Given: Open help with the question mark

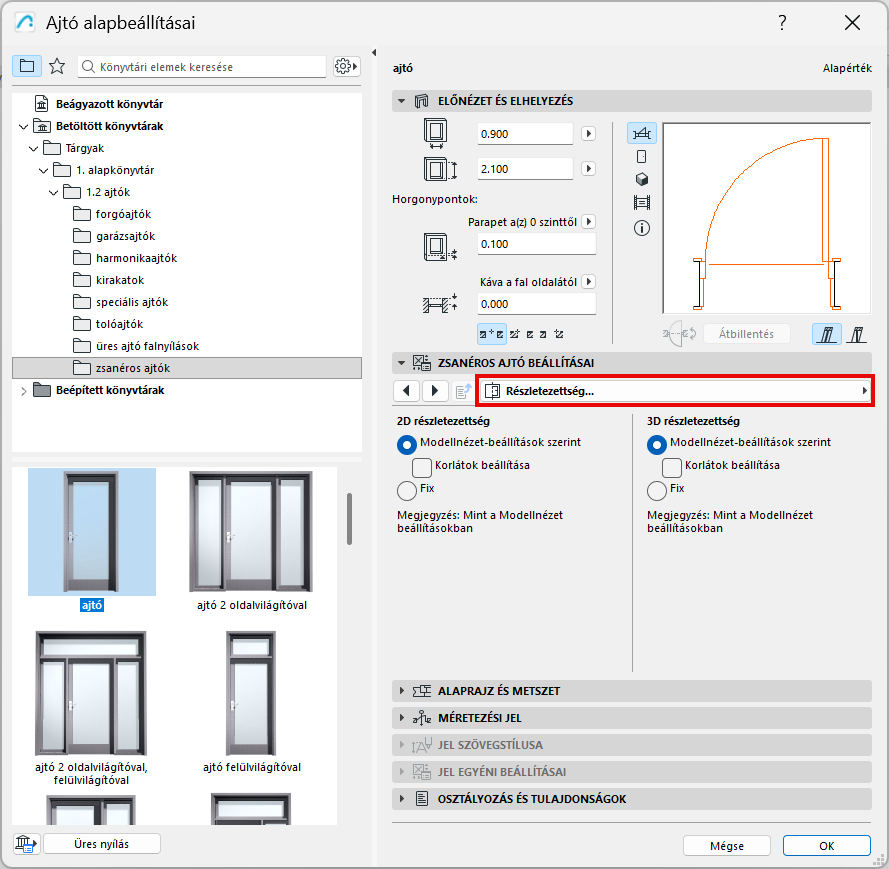Looking at the screenshot, I should 782,23.
